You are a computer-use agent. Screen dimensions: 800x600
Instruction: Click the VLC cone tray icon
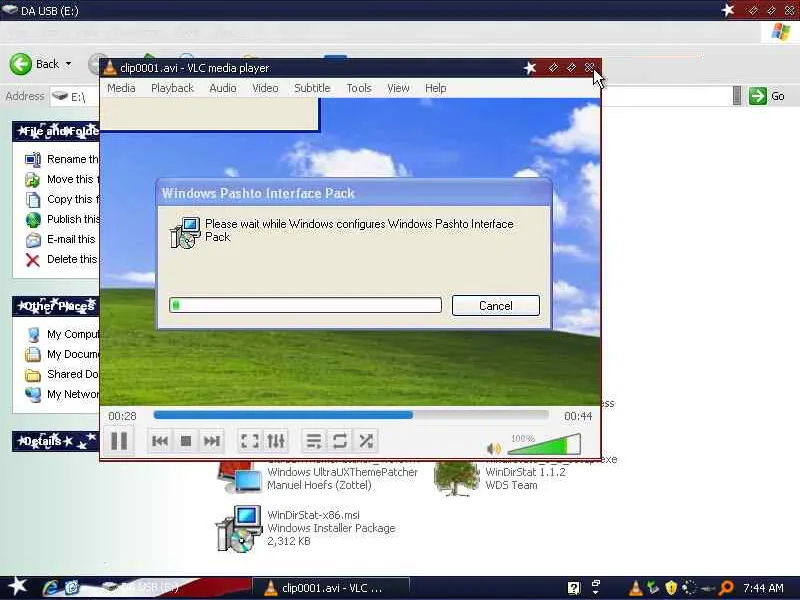(635, 588)
